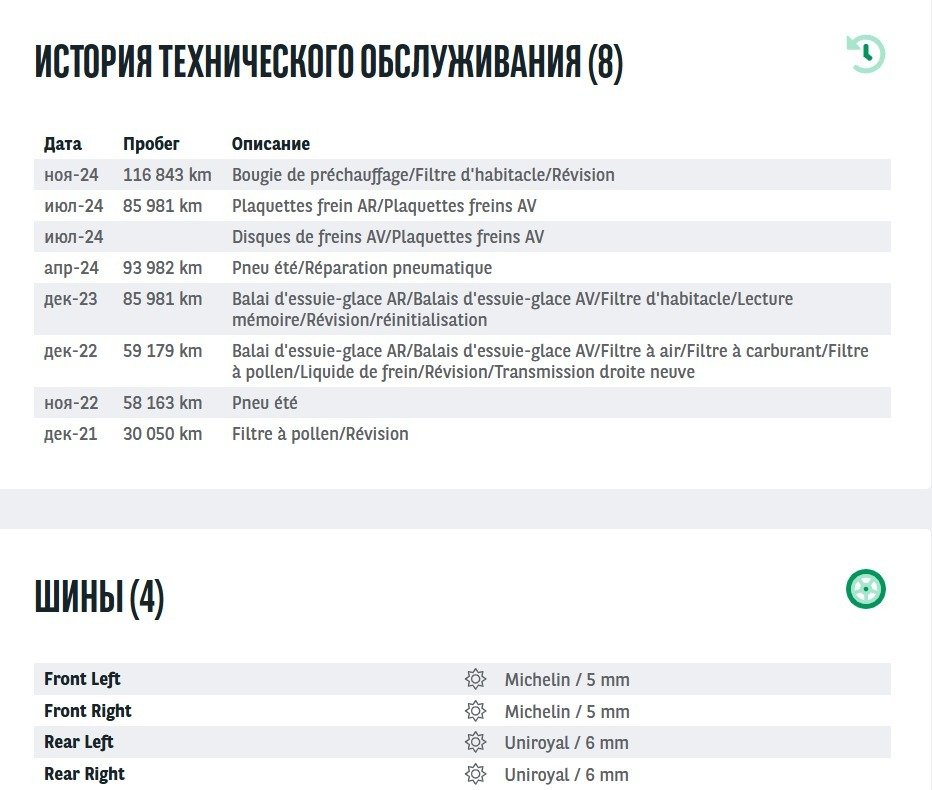Select the ноя-24 row with 116 843 km

pyautogui.click(x=423, y=175)
